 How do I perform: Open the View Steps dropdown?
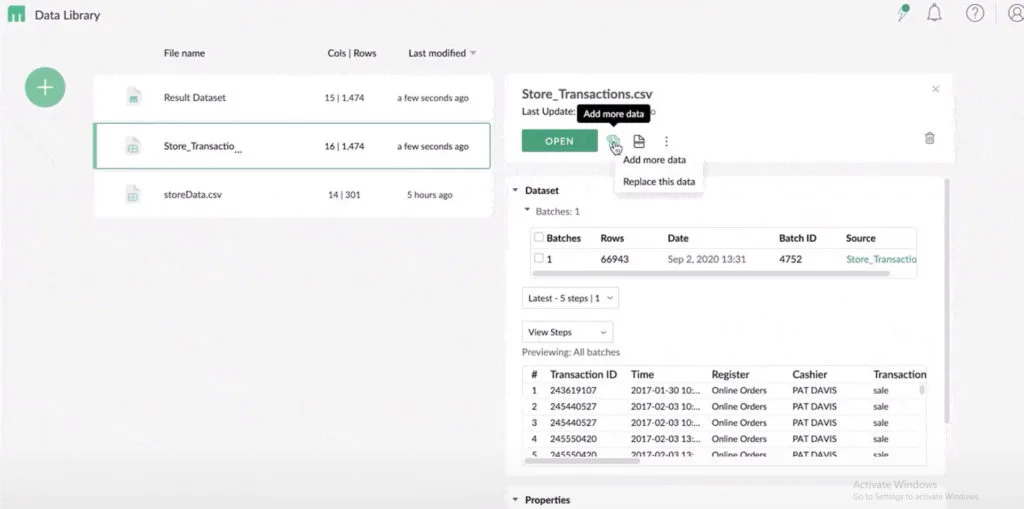click(568, 332)
